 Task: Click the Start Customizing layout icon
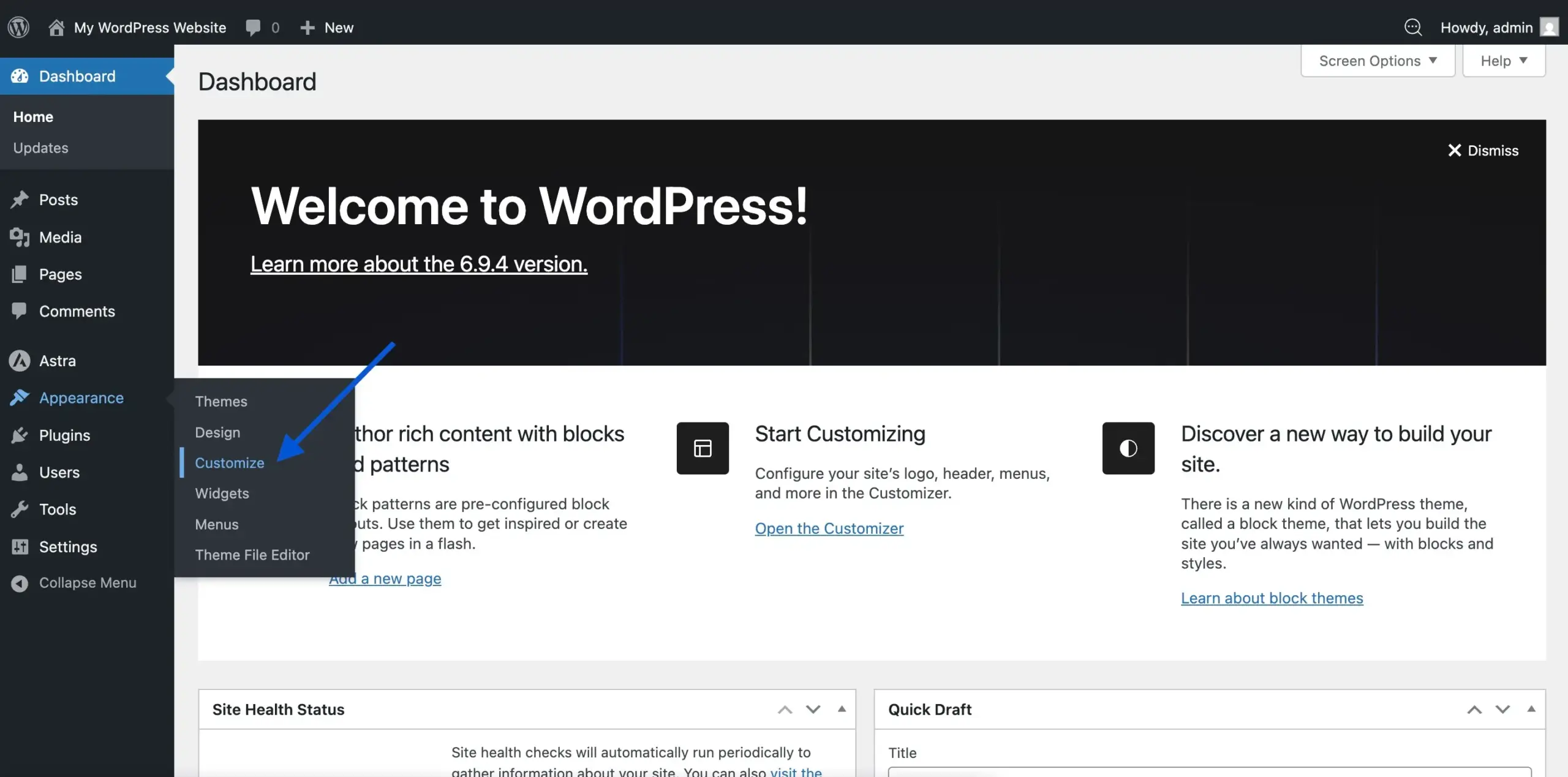[x=703, y=448]
